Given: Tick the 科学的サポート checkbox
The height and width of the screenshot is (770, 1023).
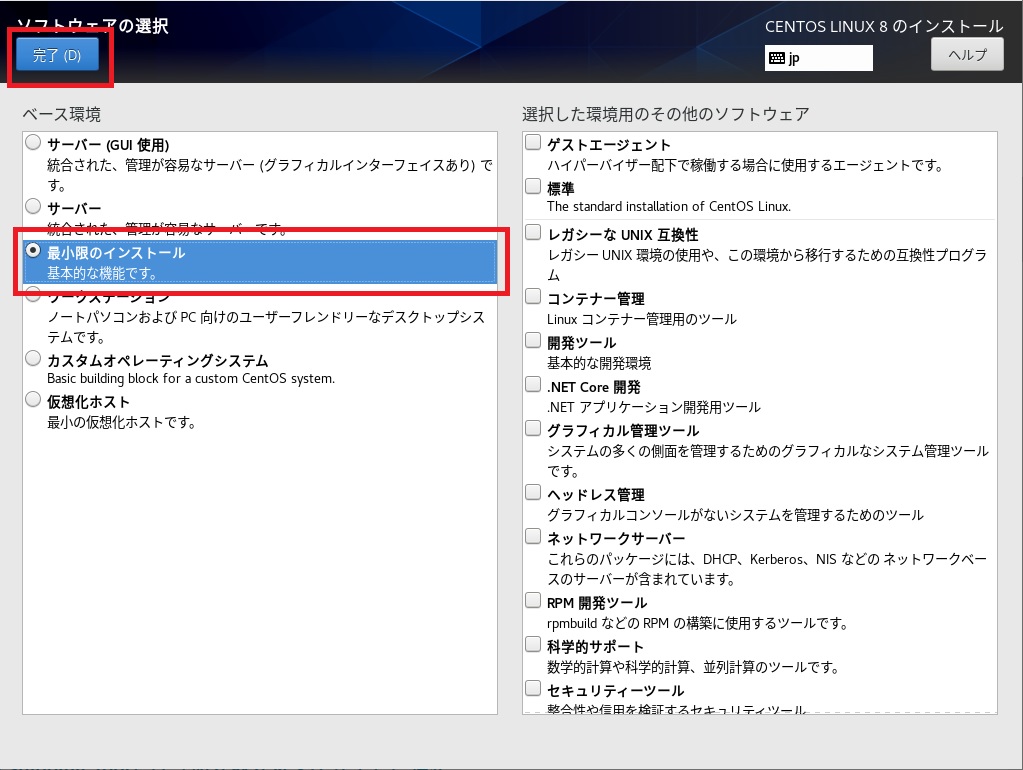Looking at the screenshot, I should (x=533, y=645).
